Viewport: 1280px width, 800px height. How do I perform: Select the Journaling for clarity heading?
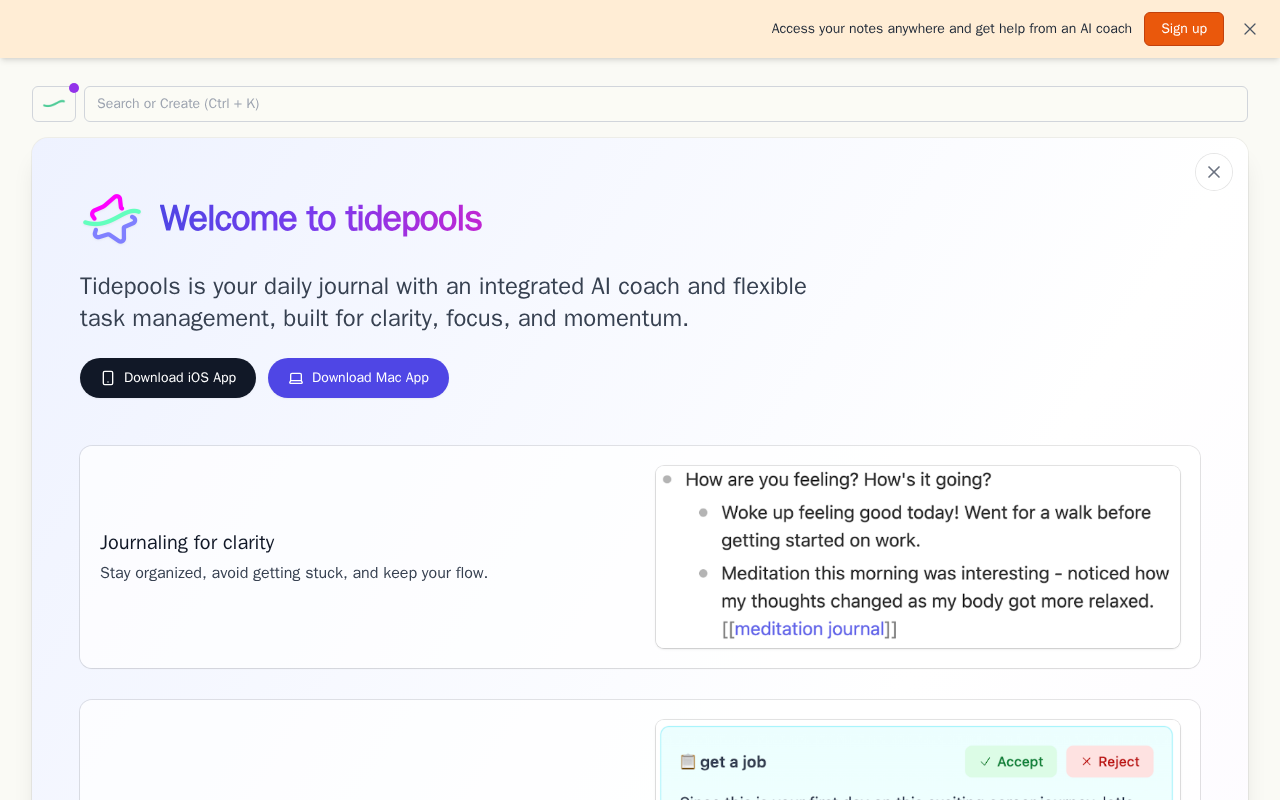(187, 543)
